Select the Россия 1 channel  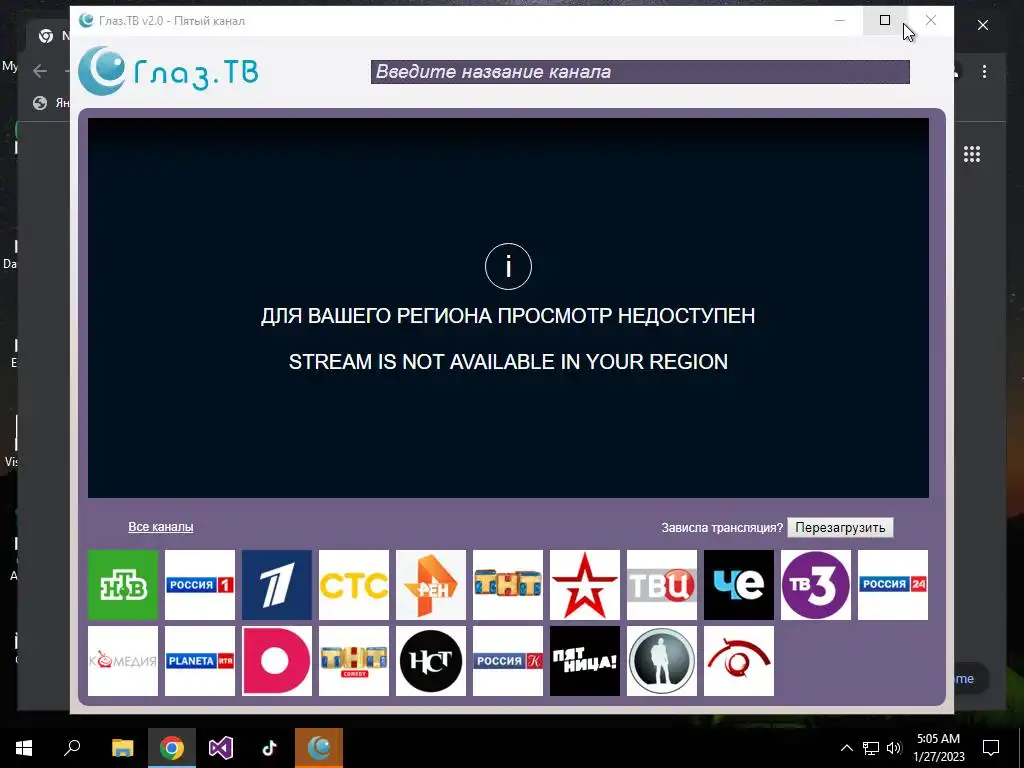pos(200,584)
